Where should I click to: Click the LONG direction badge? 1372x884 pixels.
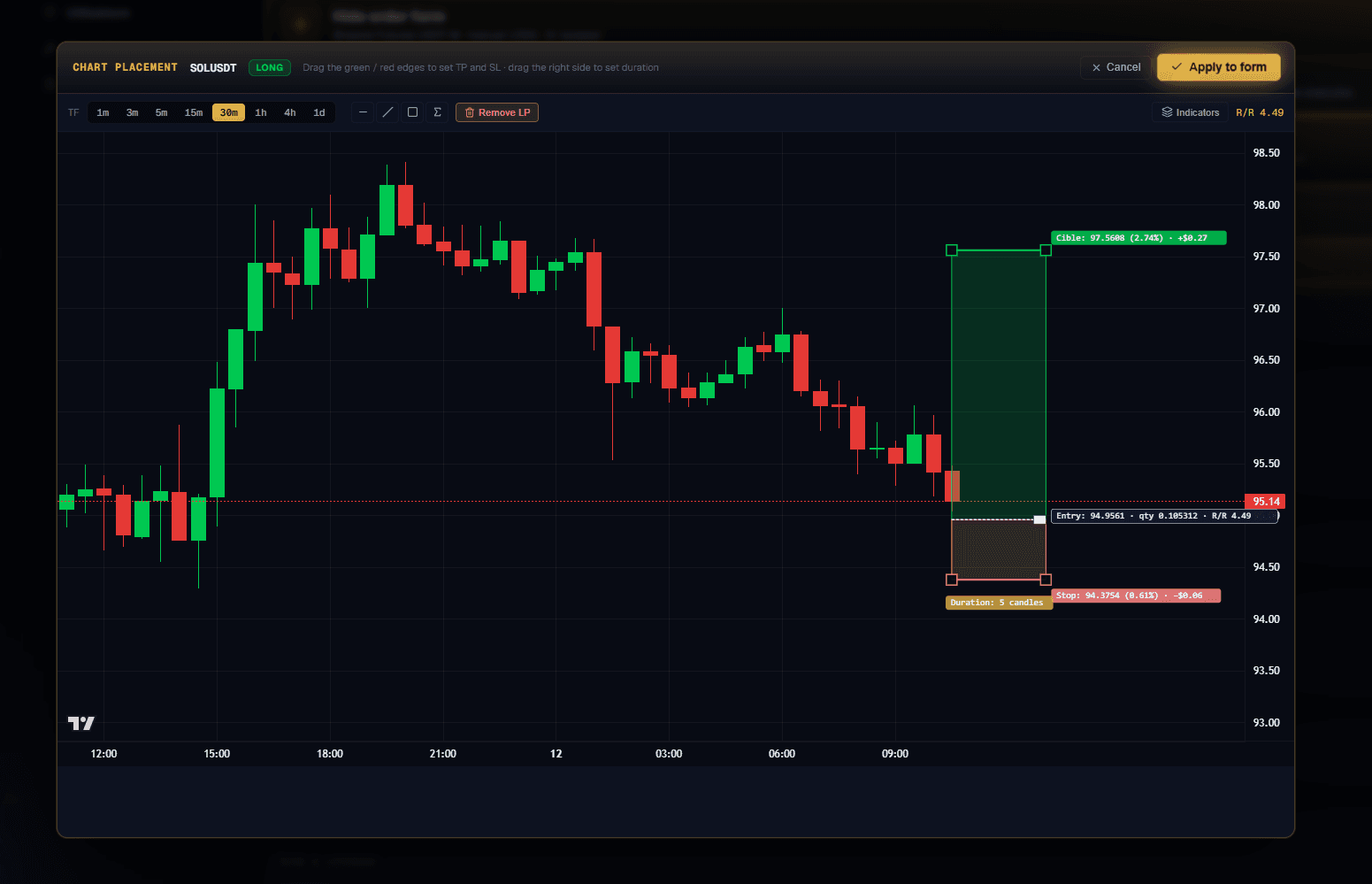pyautogui.click(x=270, y=67)
